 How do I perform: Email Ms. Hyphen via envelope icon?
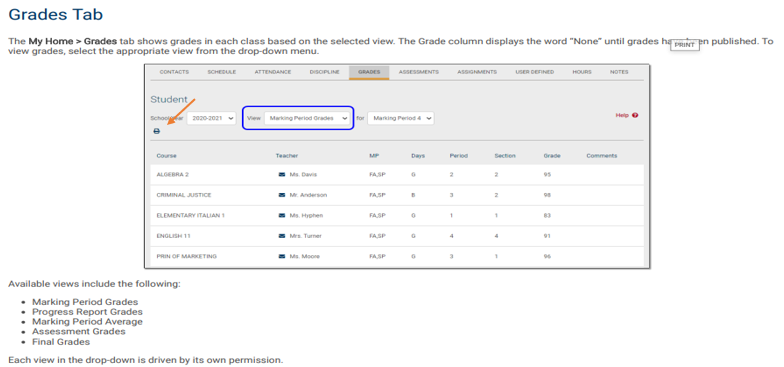pyautogui.click(x=282, y=216)
